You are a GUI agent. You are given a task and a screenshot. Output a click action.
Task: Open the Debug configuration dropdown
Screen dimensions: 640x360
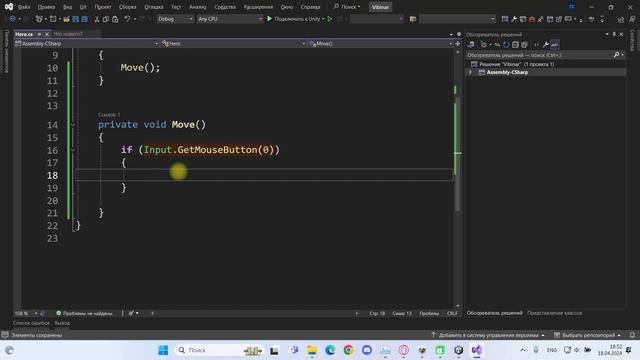(x=175, y=19)
